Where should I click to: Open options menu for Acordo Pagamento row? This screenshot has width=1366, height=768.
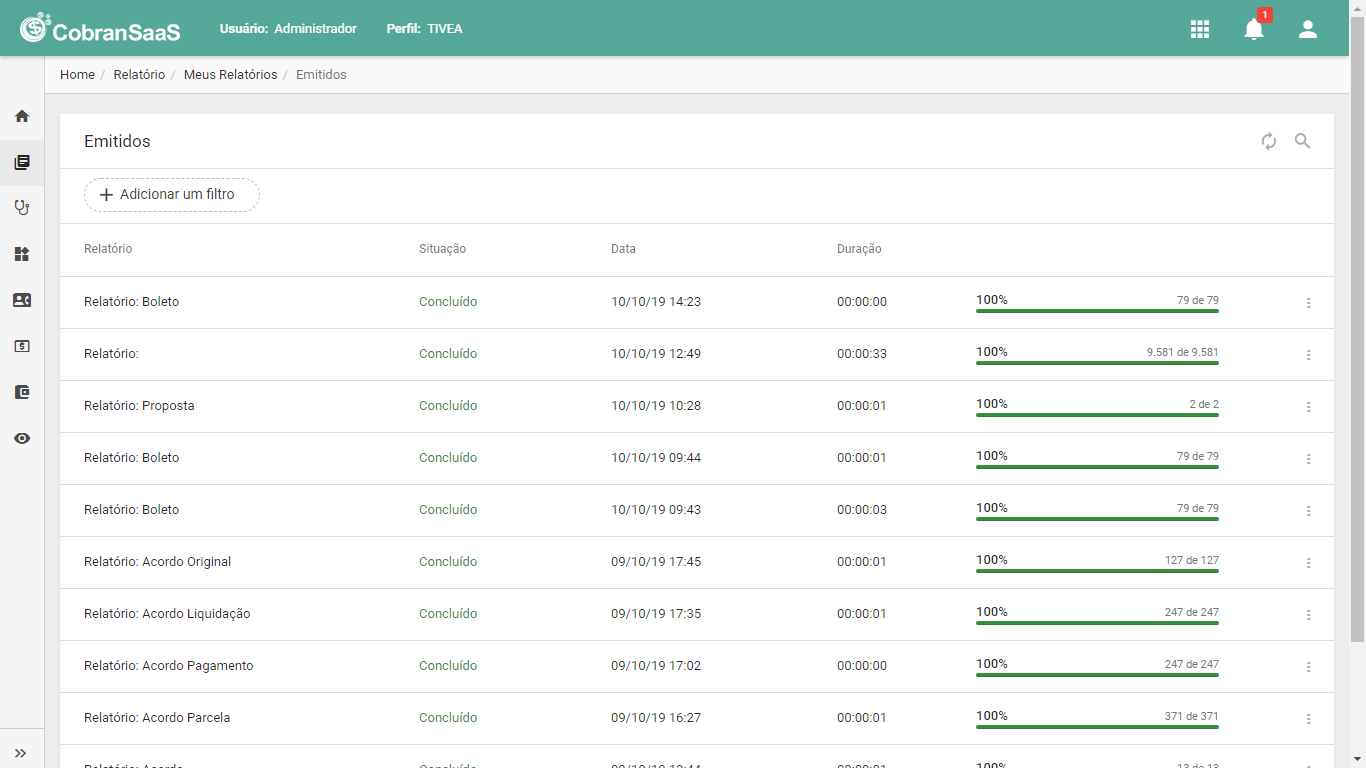[1308, 667]
